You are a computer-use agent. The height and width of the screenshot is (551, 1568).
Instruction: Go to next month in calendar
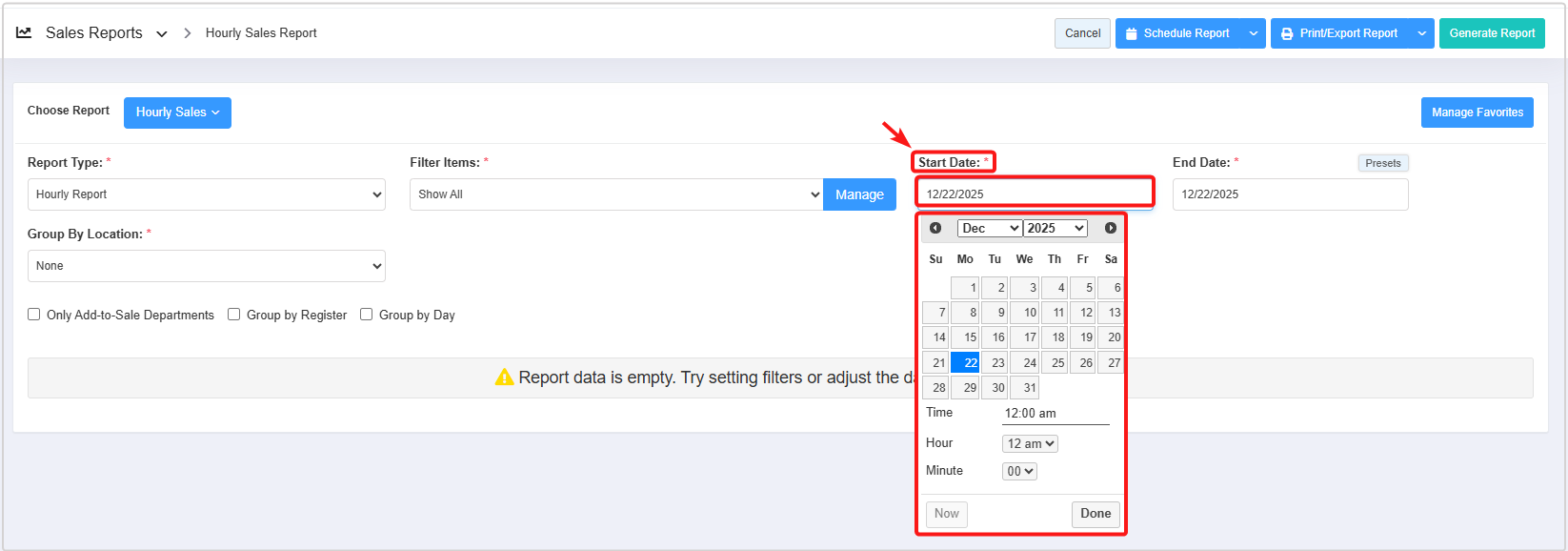(1111, 228)
